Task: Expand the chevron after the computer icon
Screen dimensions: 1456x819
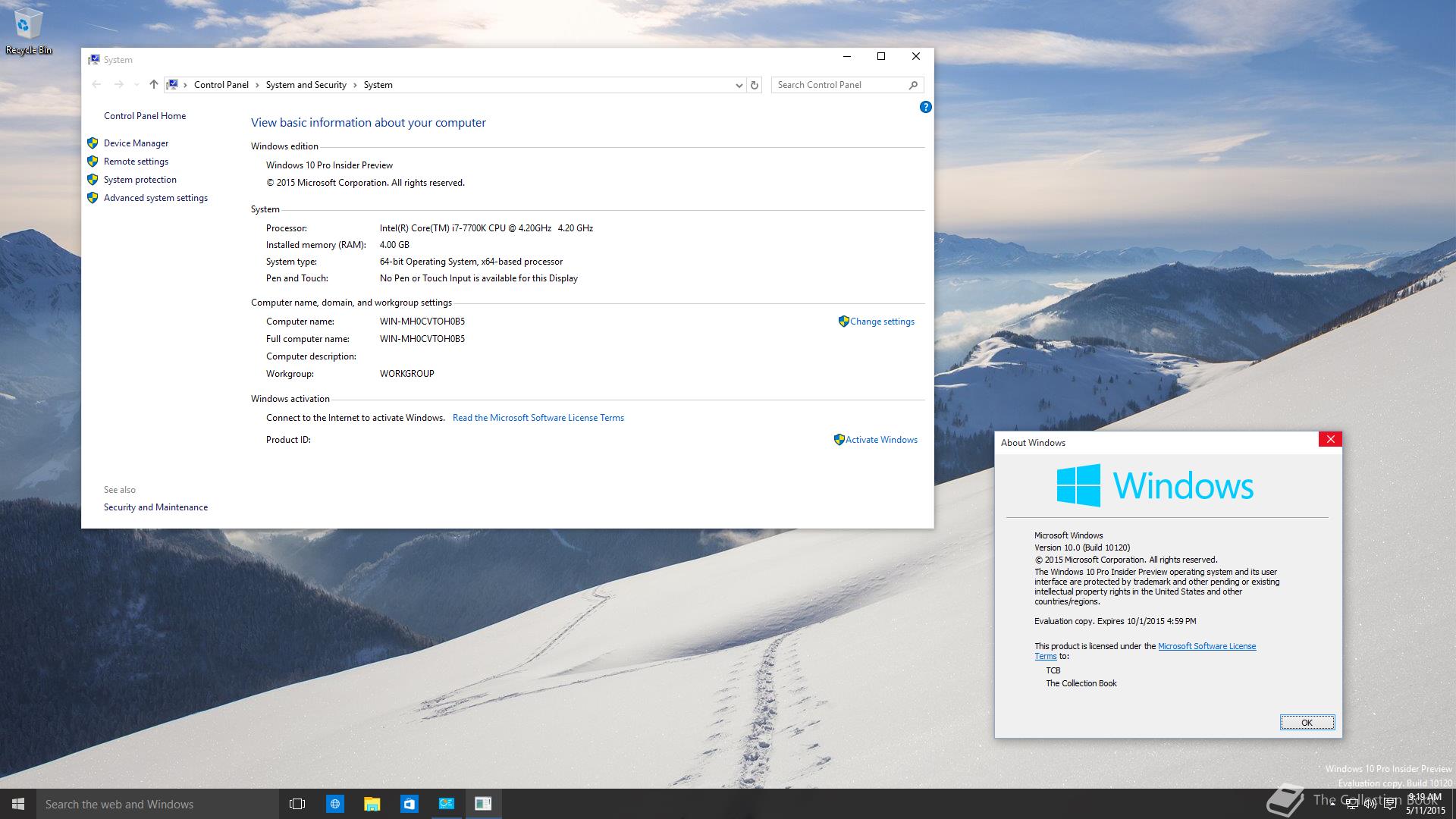Action: point(185,85)
